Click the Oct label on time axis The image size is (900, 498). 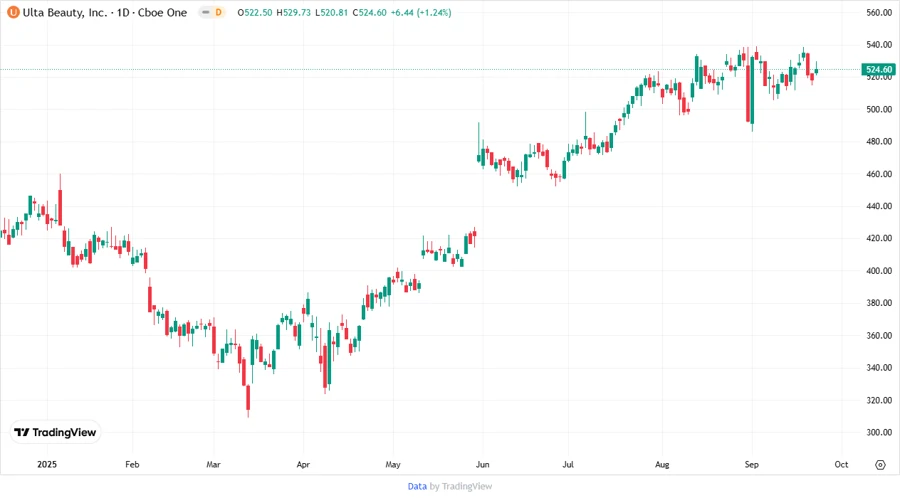point(841,464)
